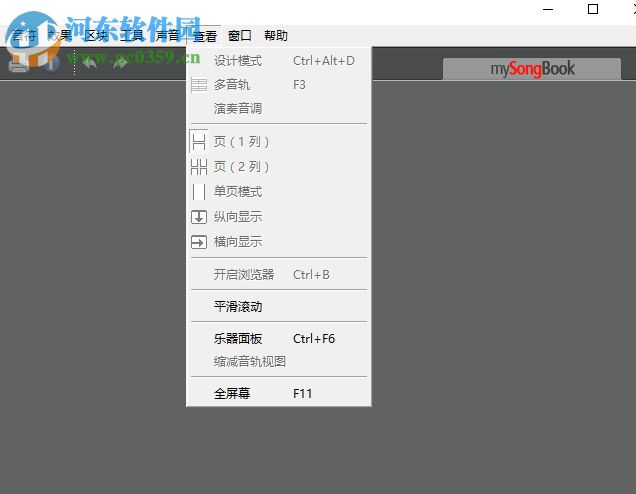Click the undo arrow in the toolbar

(x=89, y=63)
